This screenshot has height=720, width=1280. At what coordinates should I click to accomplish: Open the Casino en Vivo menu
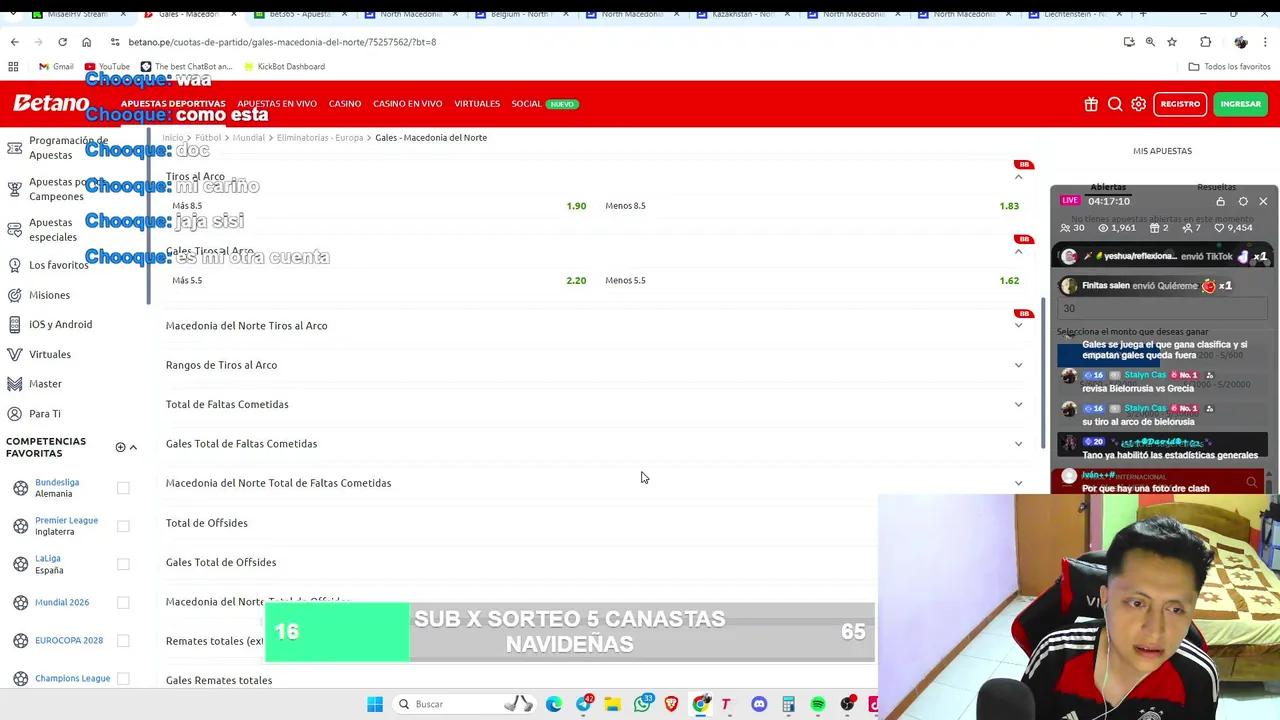click(x=407, y=104)
